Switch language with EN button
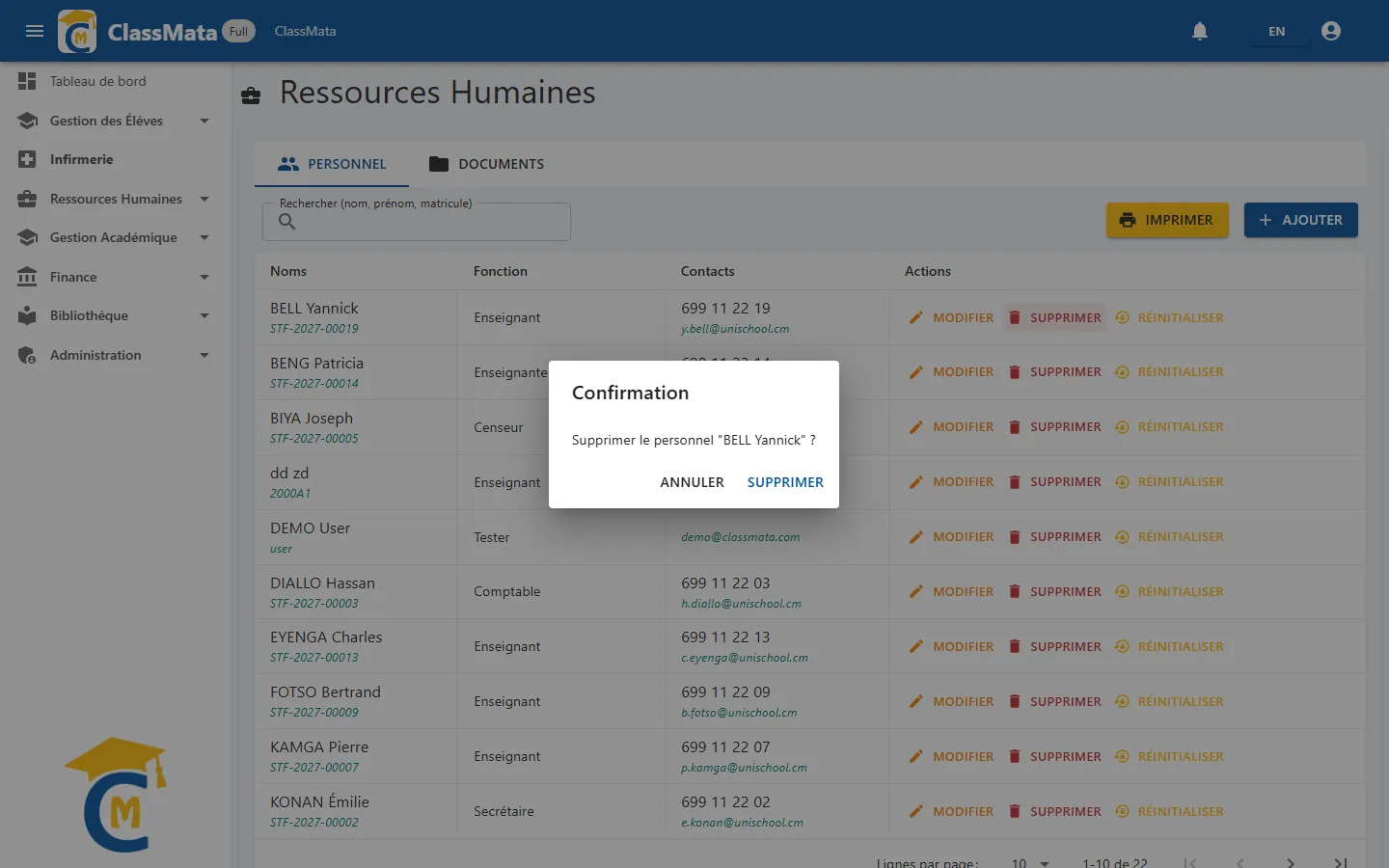1389x868 pixels. pos(1276,31)
